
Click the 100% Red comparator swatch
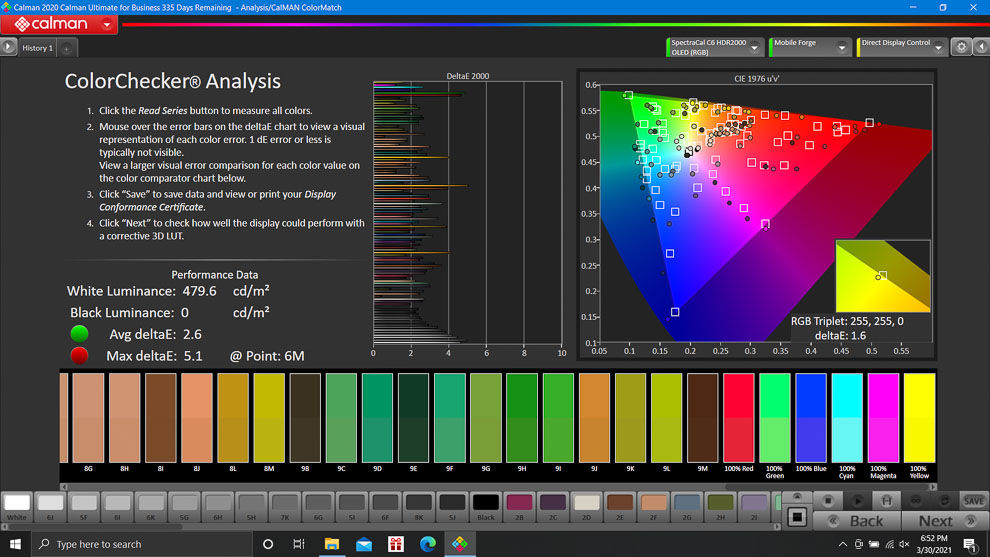point(739,418)
